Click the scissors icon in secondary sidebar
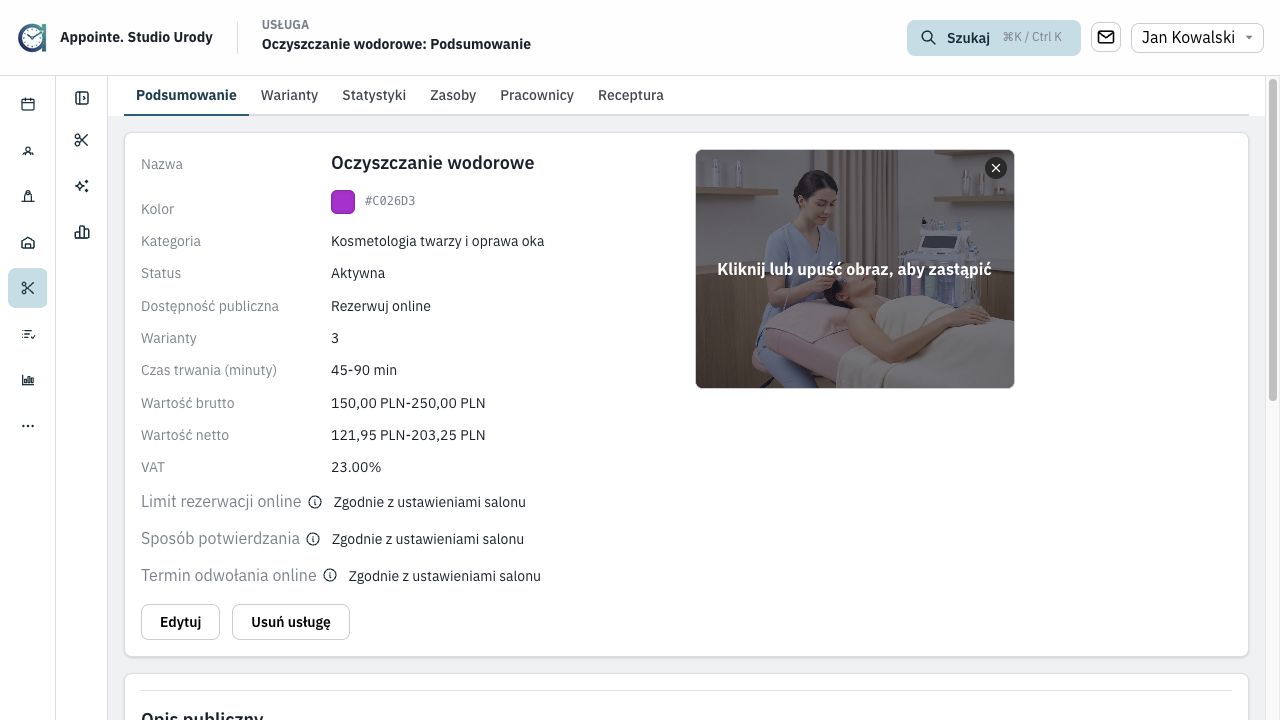This screenshot has height=720, width=1280. click(x=82, y=140)
